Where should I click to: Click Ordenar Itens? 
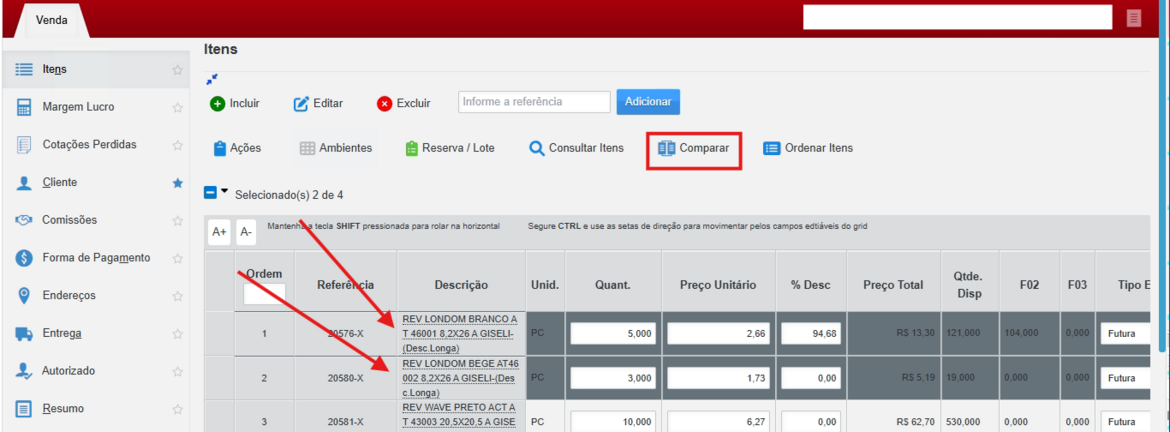tap(808, 148)
